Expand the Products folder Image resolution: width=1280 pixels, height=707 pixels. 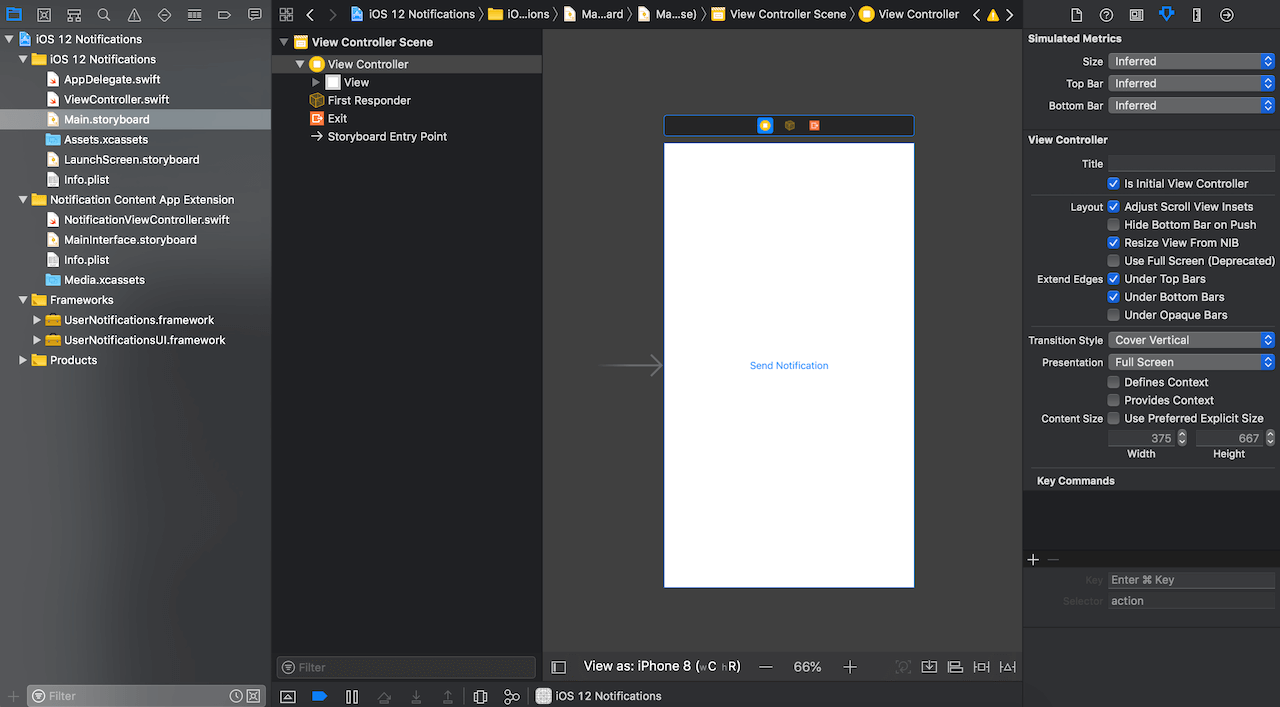pyautogui.click(x=23, y=360)
